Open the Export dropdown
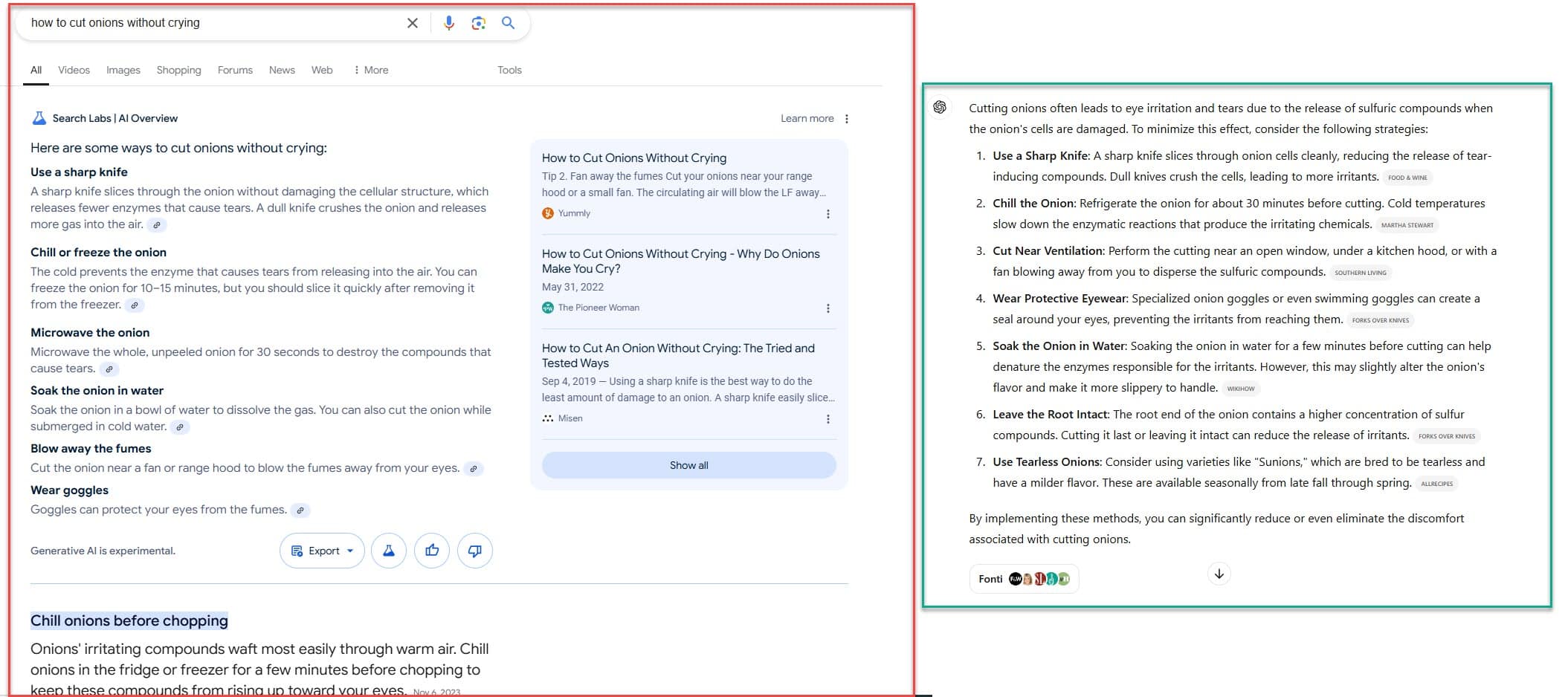 pyautogui.click(x=322, y=551)
